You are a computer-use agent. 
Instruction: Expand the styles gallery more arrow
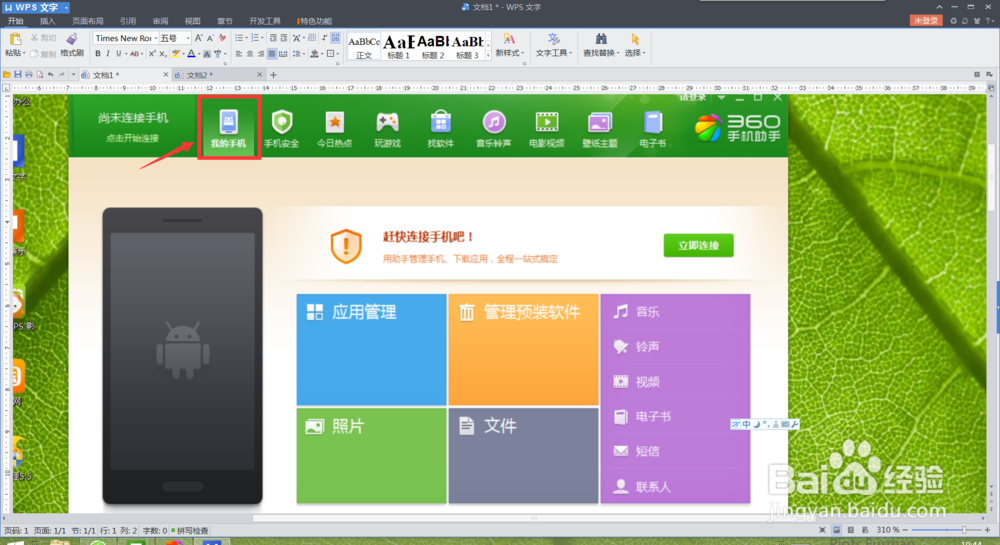click(489, 56)
